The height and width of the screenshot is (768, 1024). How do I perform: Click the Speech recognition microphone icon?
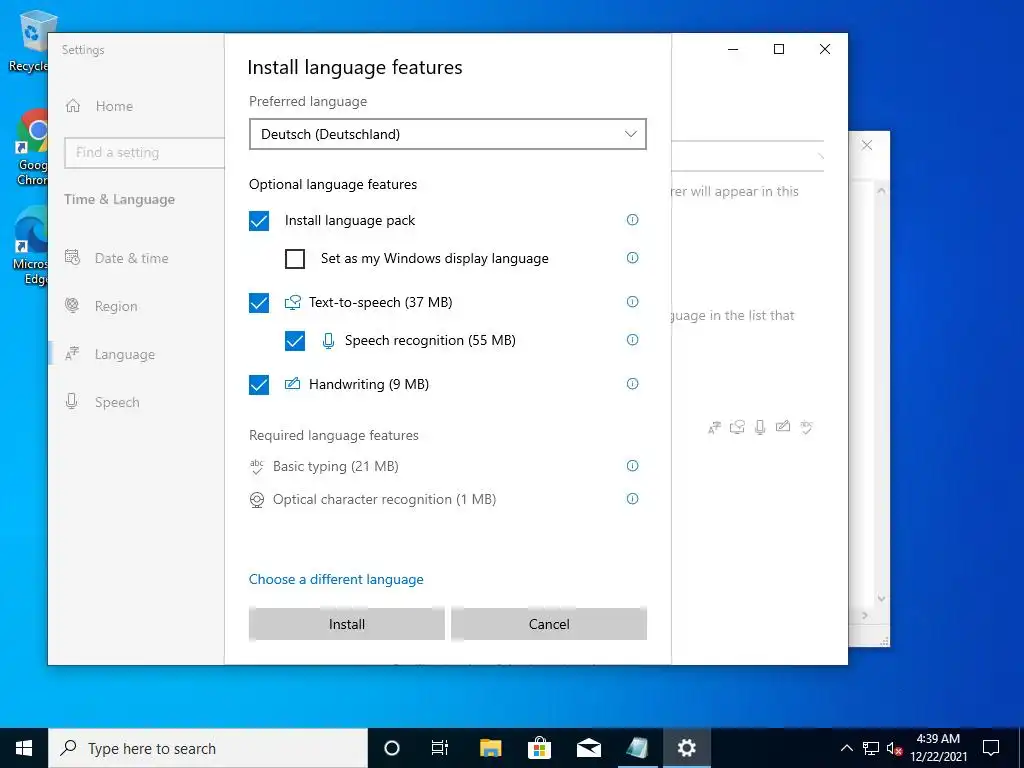pyautogui.click(x=328, y=340)
